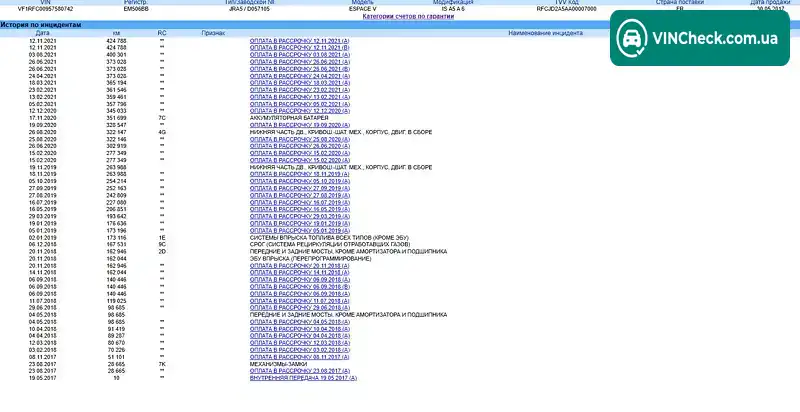Screen dimensions: 800x412
Task: Click RC code 7K cell
Action: click(162, 364)
